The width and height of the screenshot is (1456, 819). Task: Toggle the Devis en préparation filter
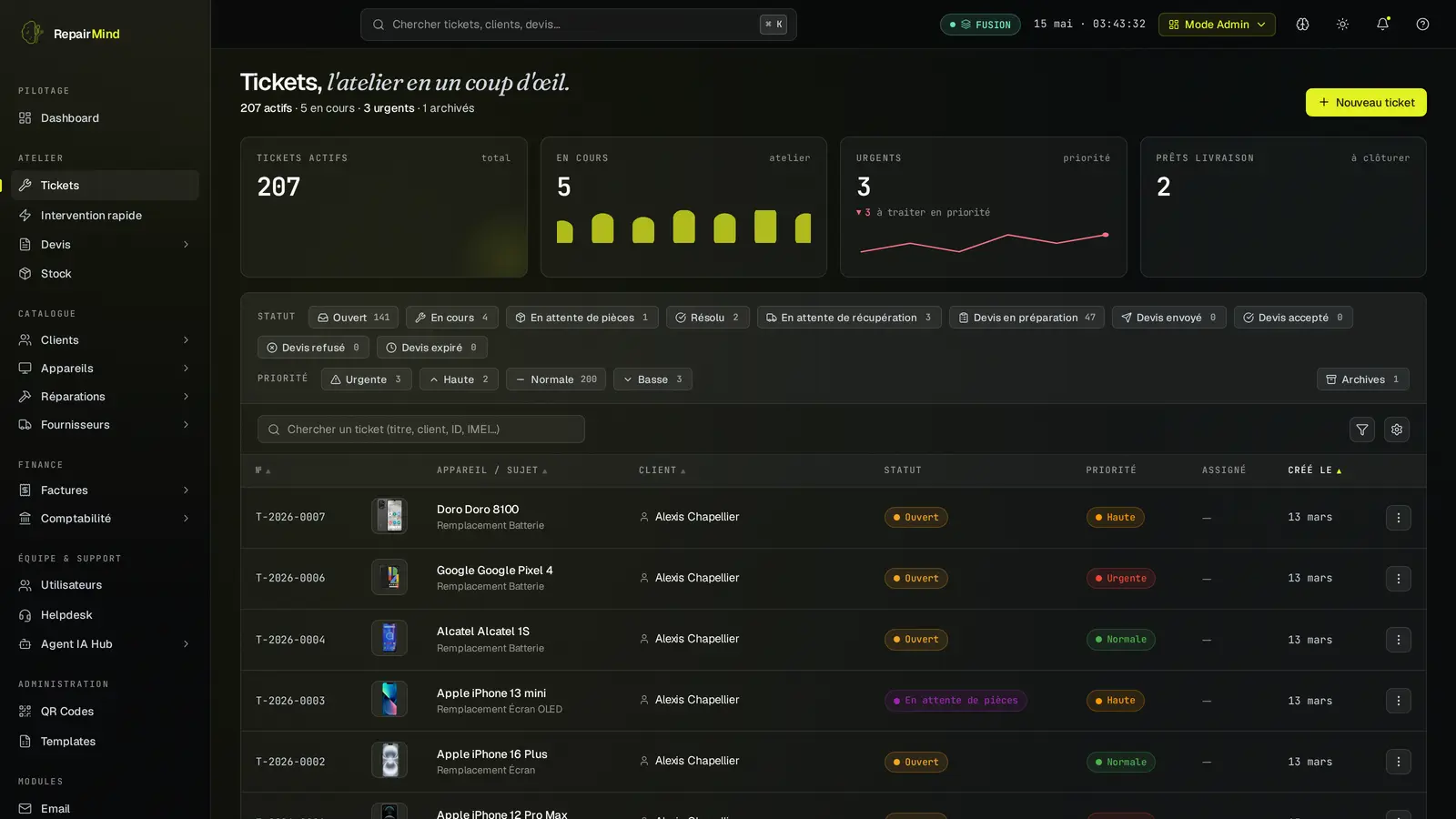[1026, 318]
